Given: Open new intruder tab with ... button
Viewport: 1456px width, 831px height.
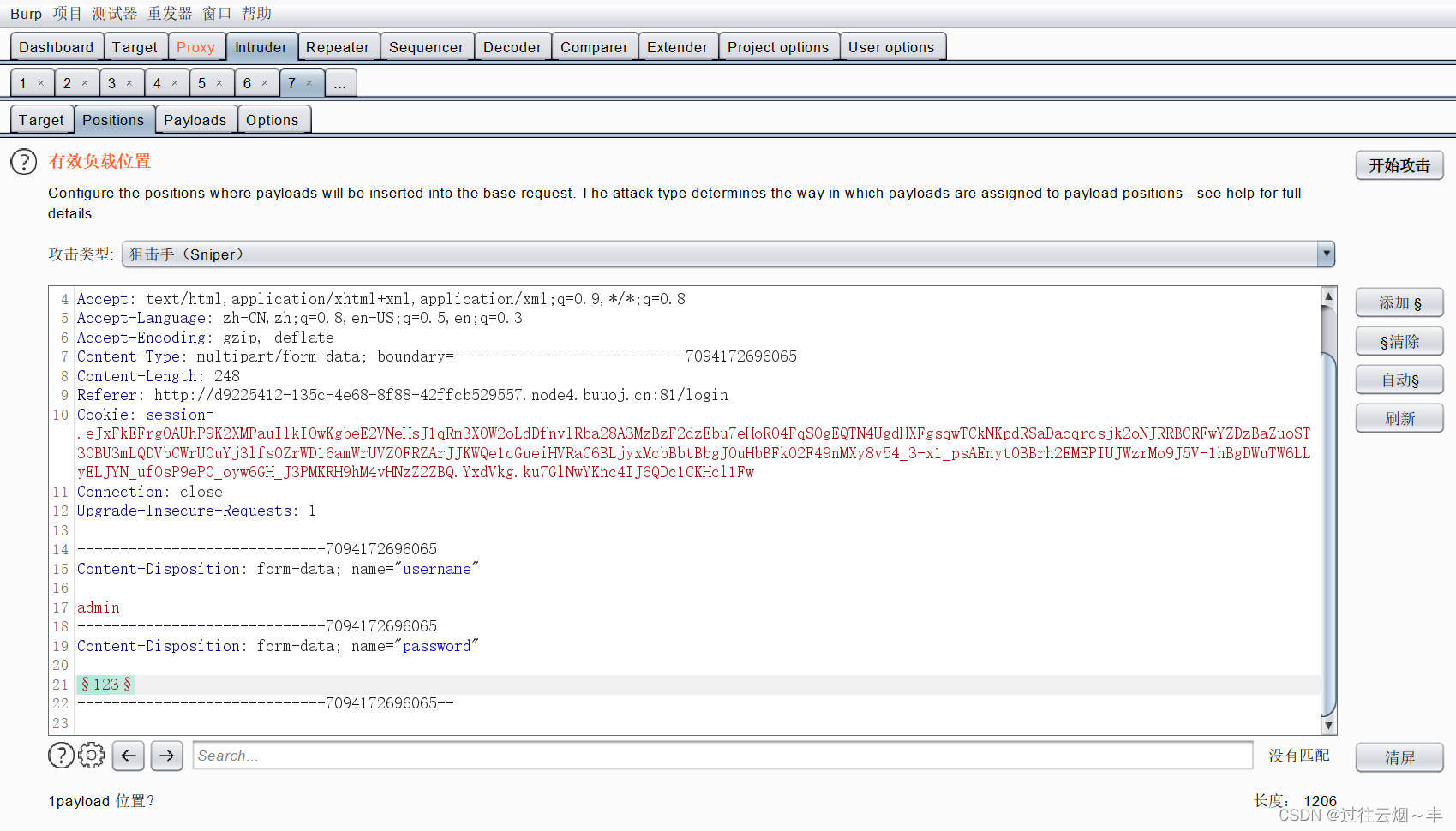Looking at the screenshot, I should tap(340, 83).
